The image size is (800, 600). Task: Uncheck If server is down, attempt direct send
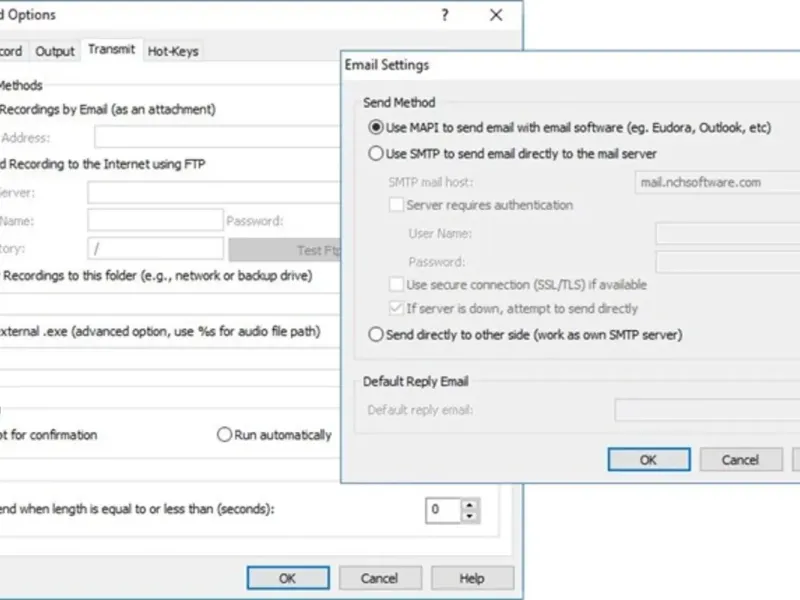pos(396,309)
